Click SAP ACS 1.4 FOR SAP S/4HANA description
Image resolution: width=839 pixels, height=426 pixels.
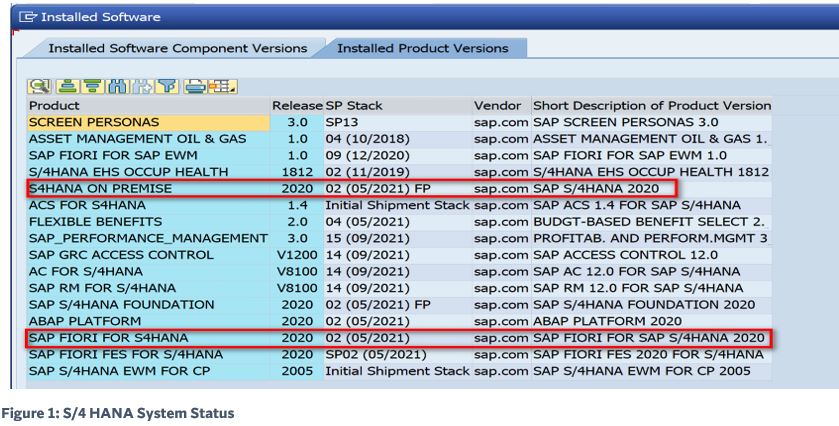click(651, 205)
